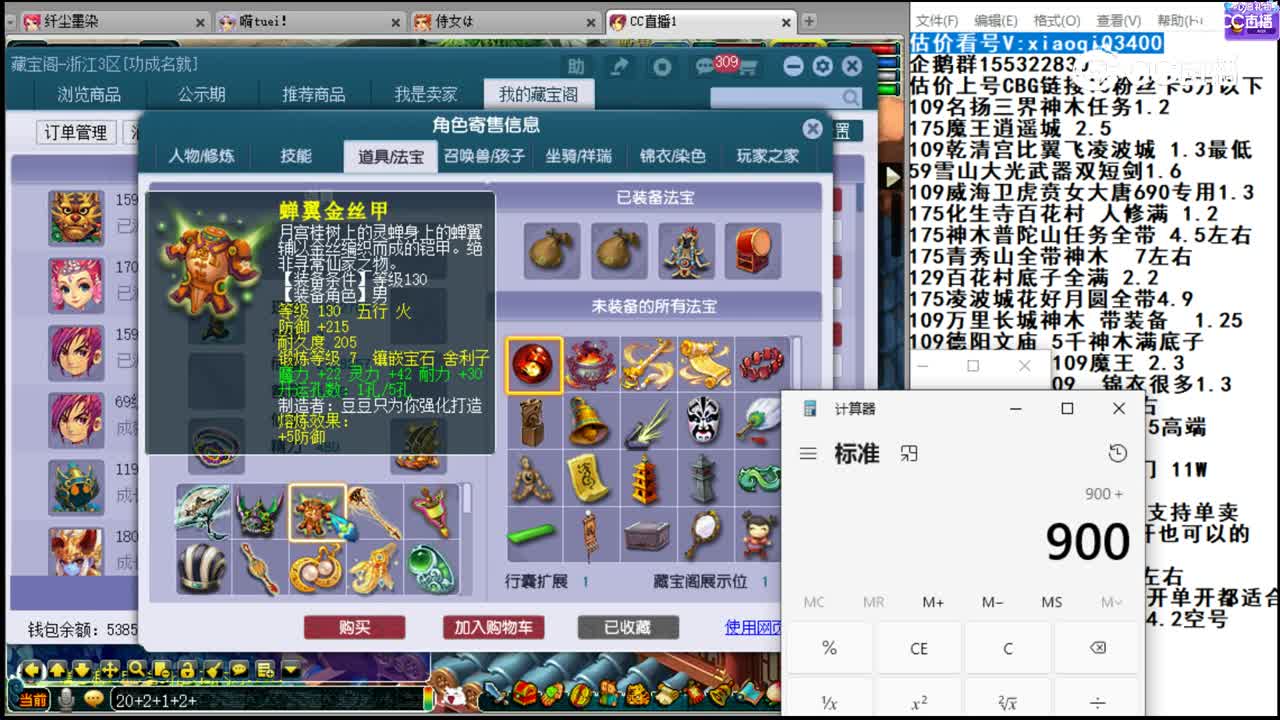The height and width of the screenshot is (720, 1280).
Task: Open 查看(V) menu in Notepad
Action: (x=1118, y=20)
